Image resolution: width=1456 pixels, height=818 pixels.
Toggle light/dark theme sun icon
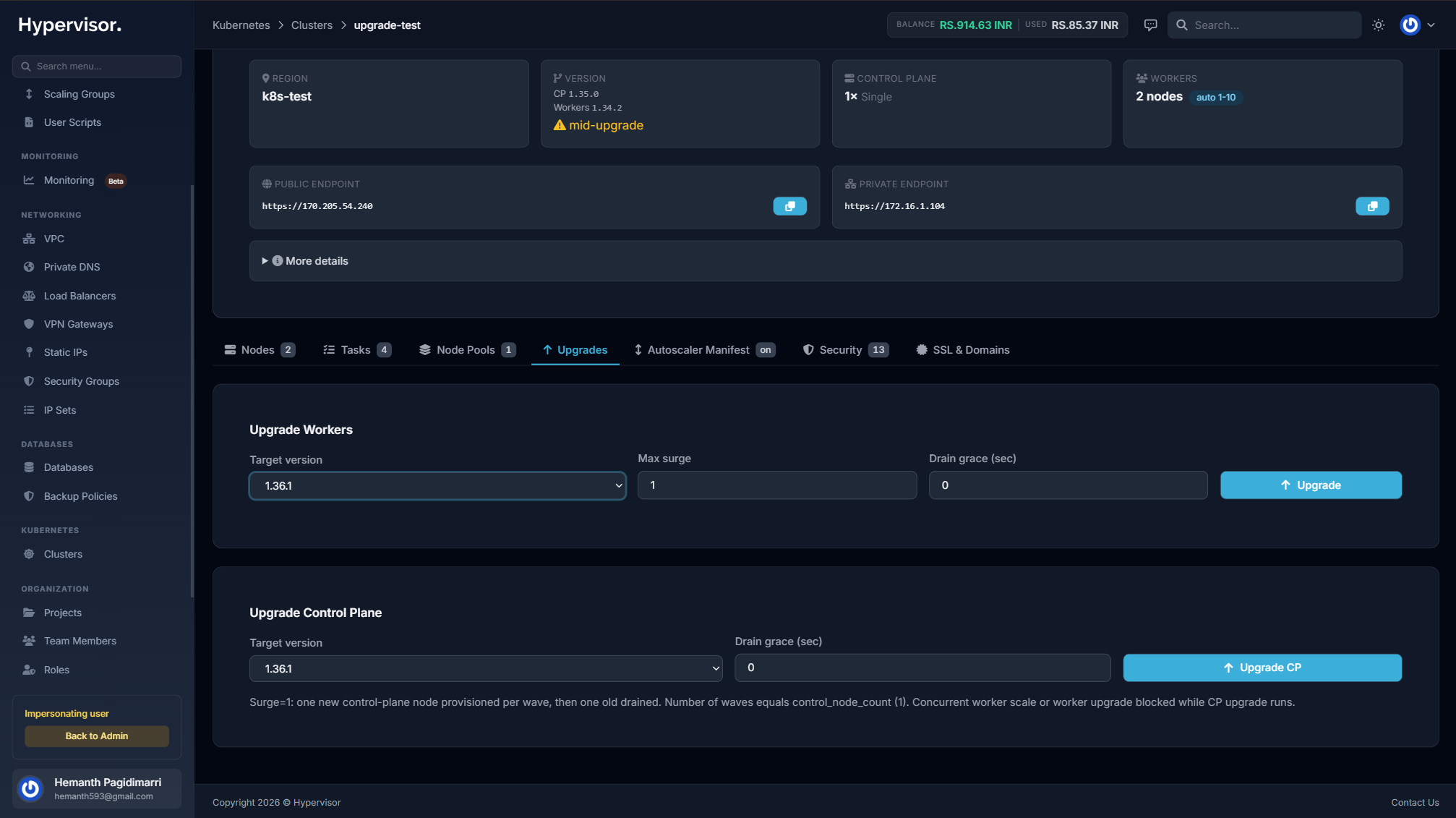pyautogui.click(x=1378, y=25)
